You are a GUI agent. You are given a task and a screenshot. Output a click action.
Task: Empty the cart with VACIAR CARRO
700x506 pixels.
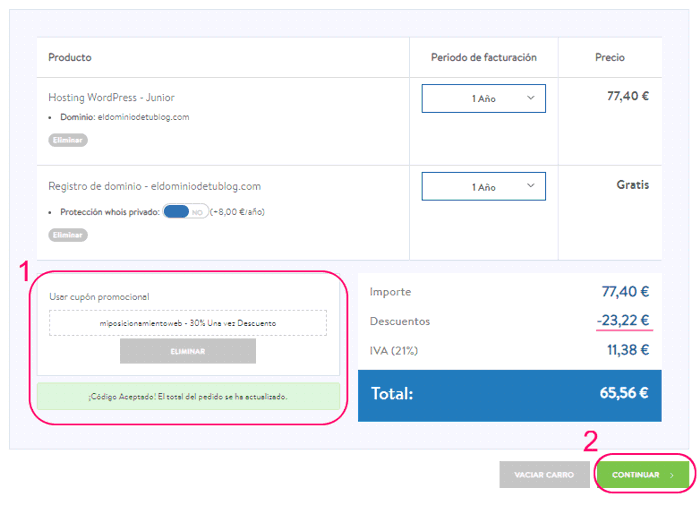544,475
